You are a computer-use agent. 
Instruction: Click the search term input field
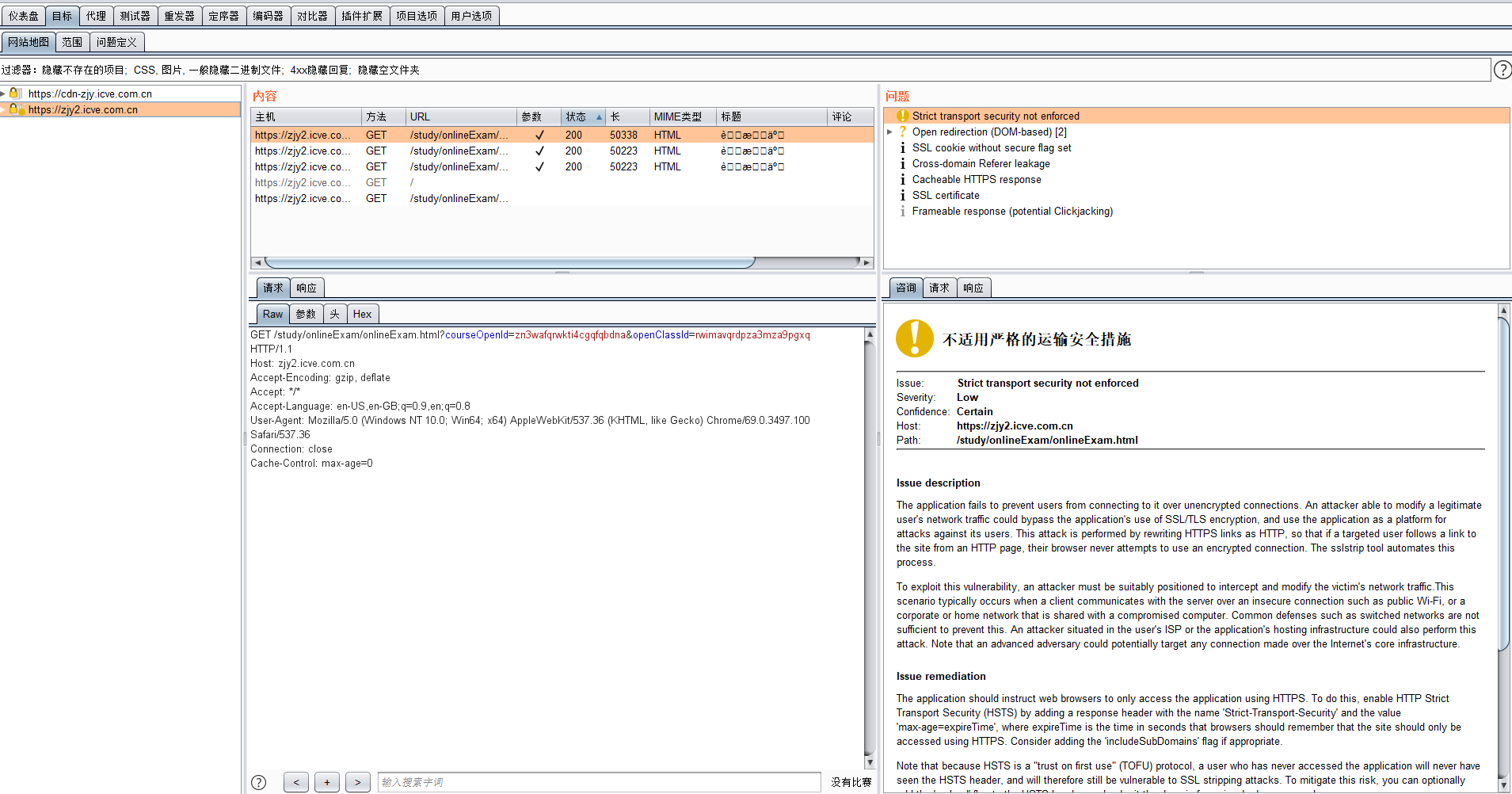point(600,782)
